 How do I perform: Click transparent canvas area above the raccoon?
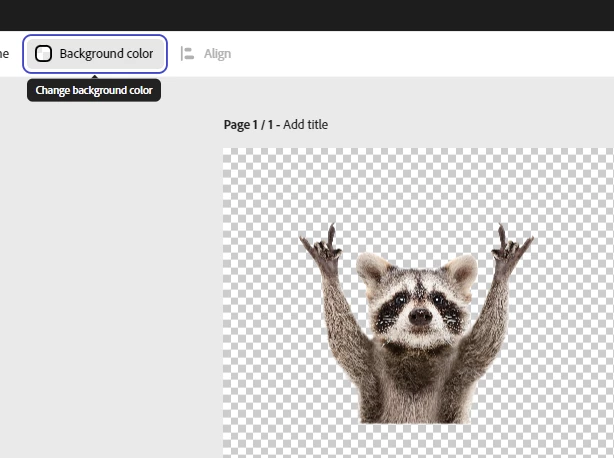(x=419, y=184)
